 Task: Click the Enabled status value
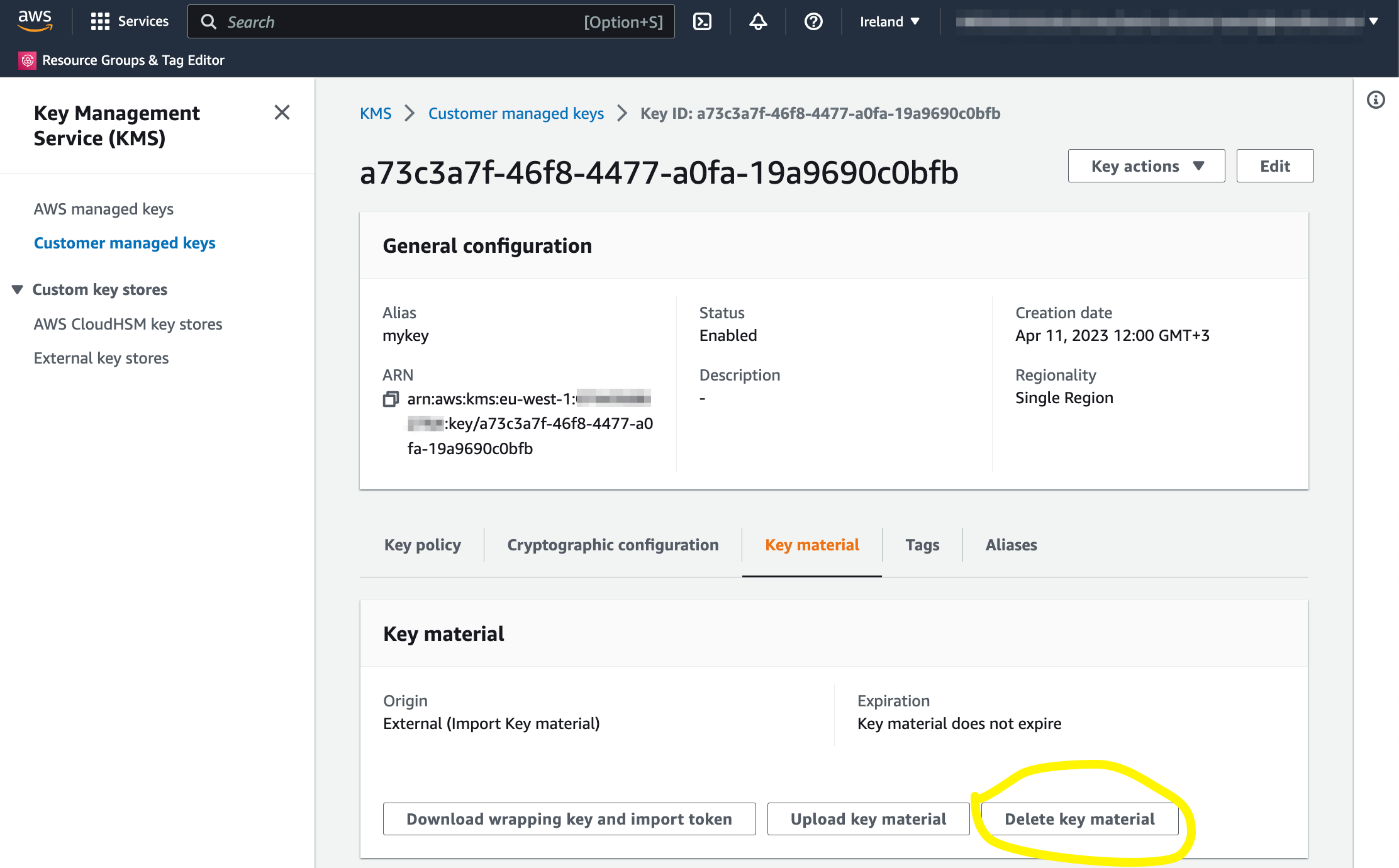point(728,335)
